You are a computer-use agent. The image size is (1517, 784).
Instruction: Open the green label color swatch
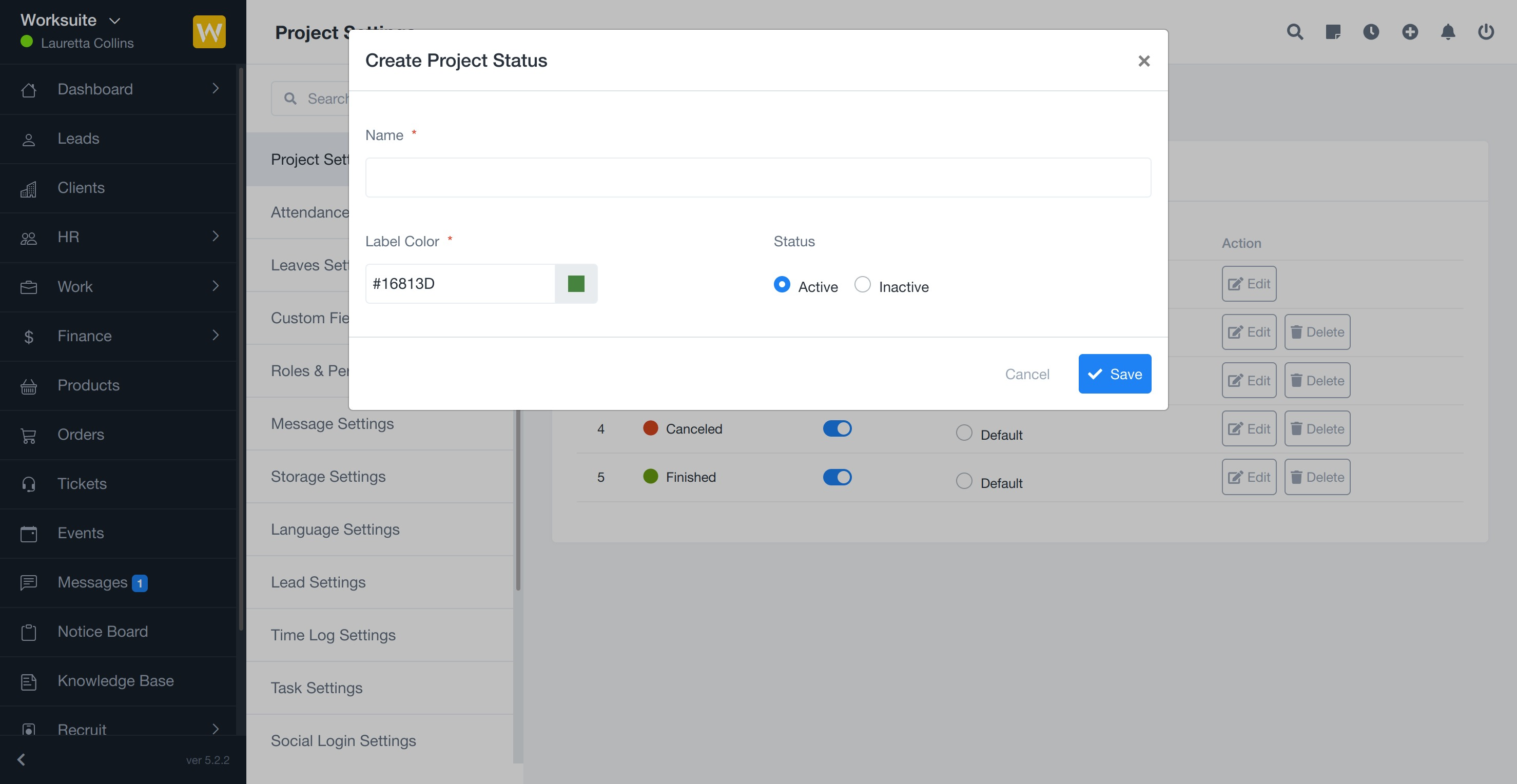[x=576, y=284]
